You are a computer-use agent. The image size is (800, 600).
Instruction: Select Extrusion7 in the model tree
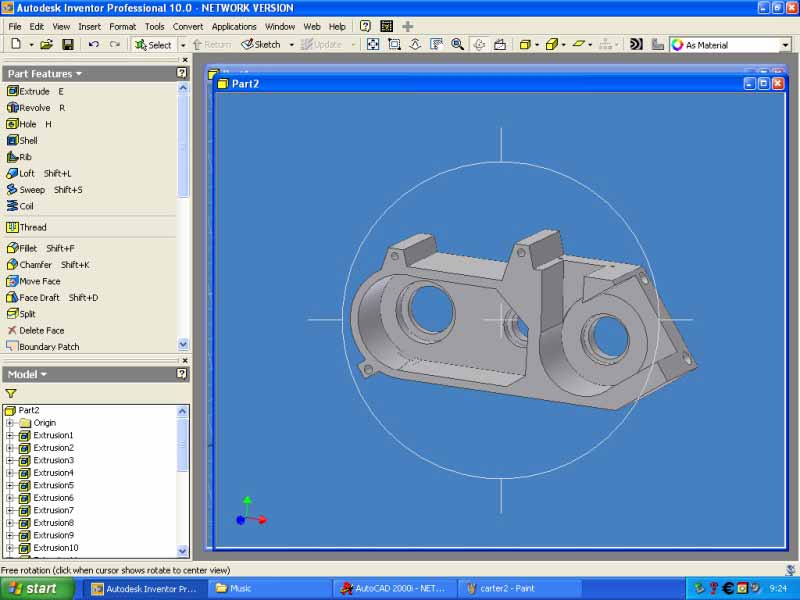(54, 510)
